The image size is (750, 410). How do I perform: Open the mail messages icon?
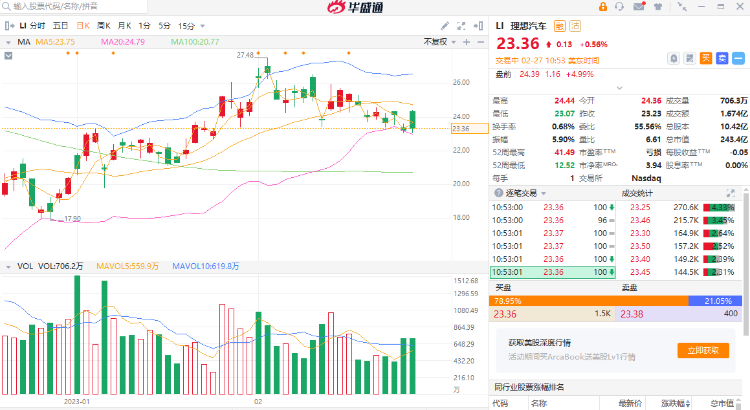tap(638, 8)
